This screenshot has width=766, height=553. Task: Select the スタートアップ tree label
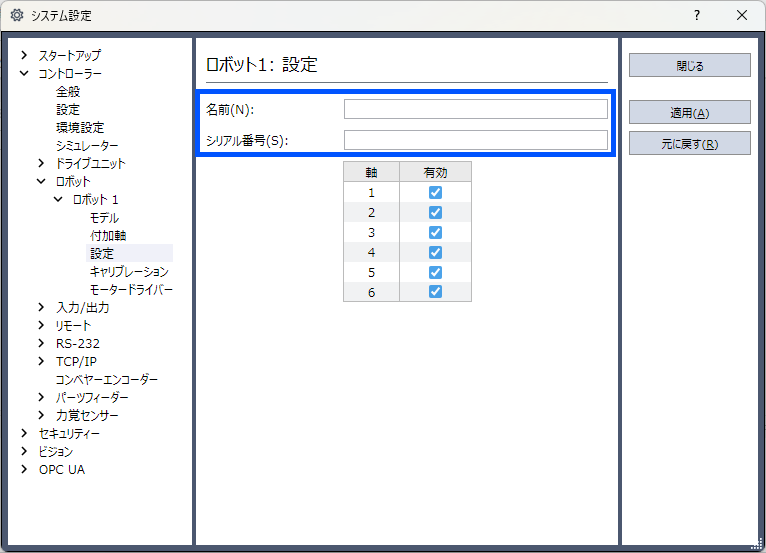pyautogui.click(x=70, y=55)
